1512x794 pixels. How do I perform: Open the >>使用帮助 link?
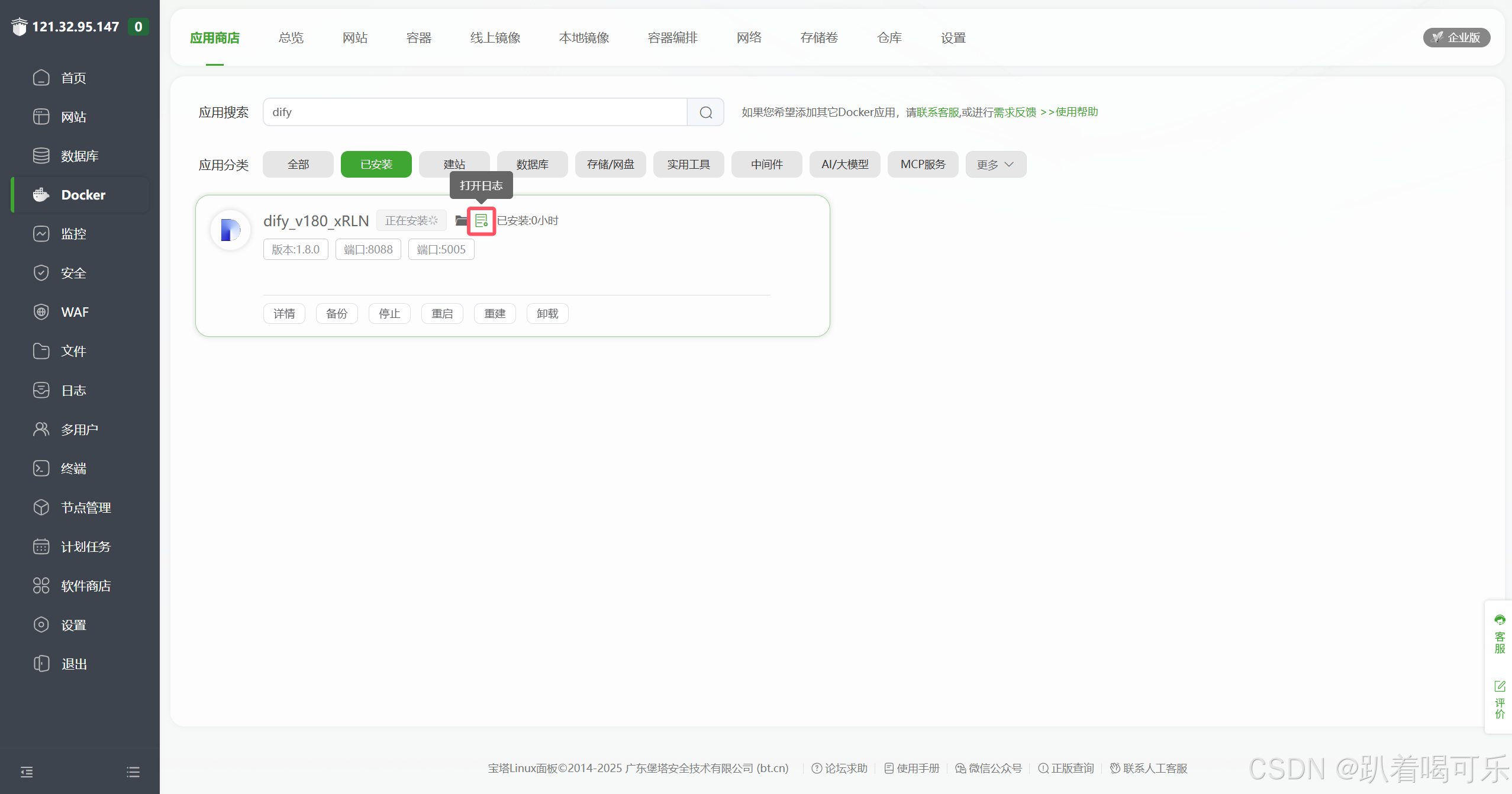point(1069,112)
